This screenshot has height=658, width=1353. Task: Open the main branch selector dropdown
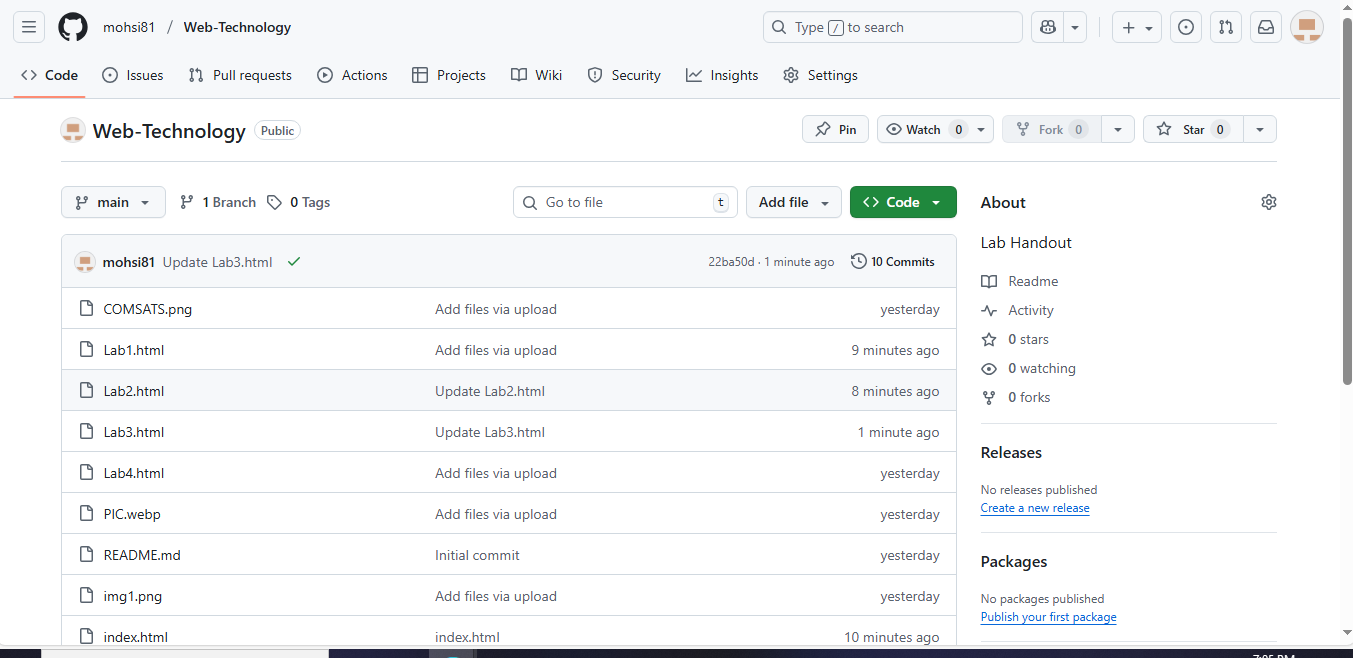112,202
